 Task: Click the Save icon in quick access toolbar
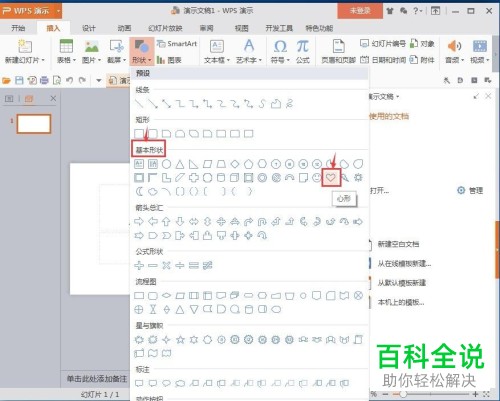point(19,80)
